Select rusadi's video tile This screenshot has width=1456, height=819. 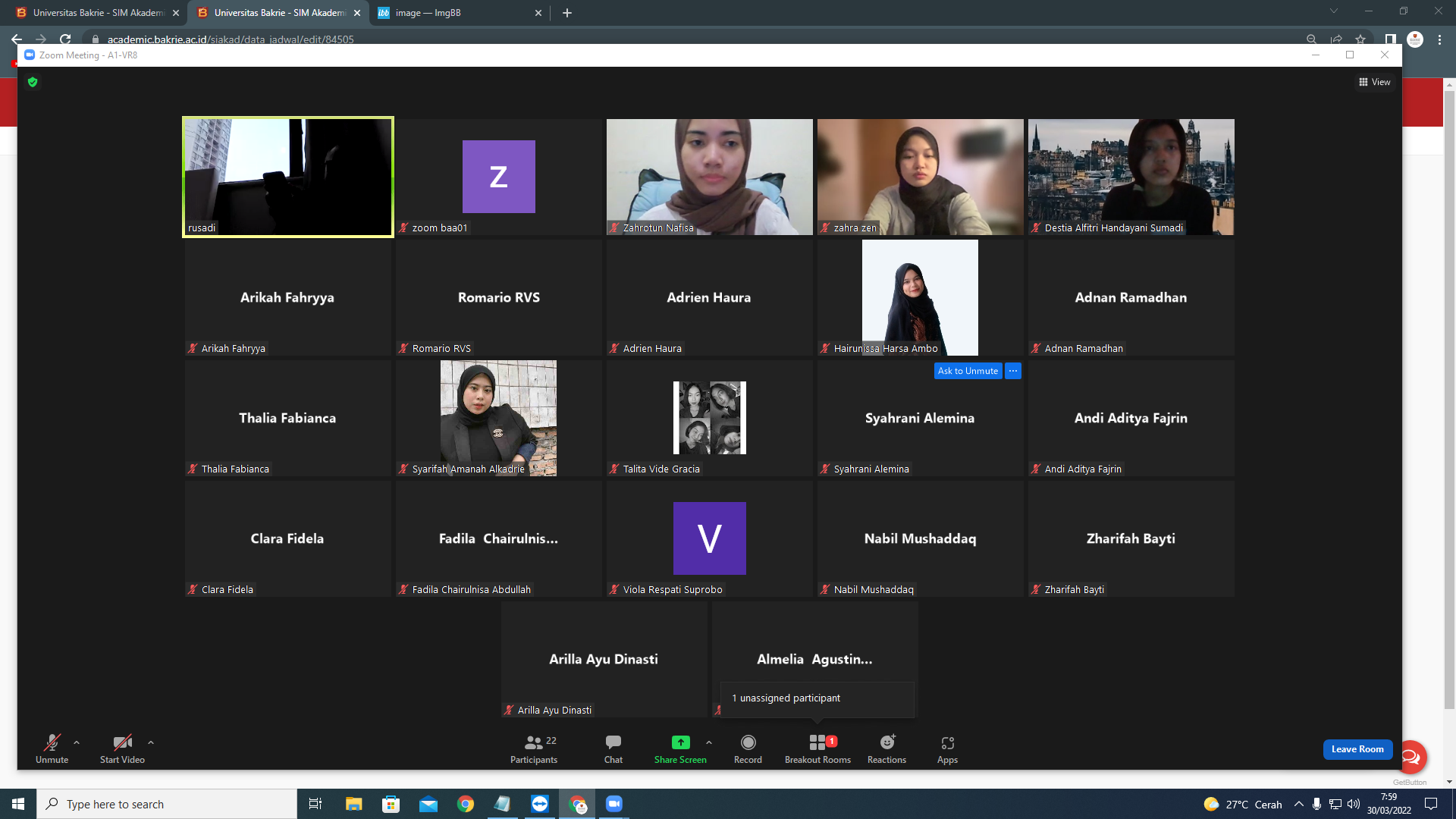288,177
